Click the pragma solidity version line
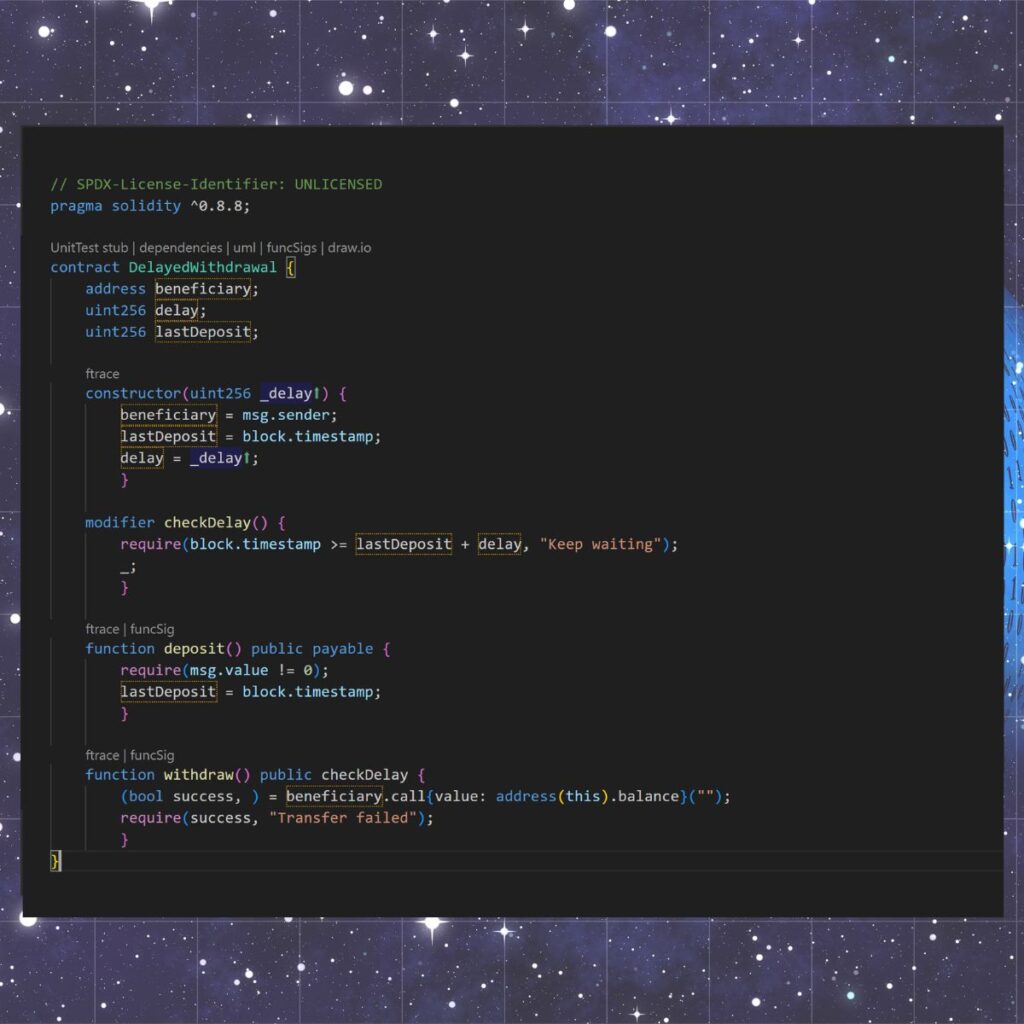Viewport: 1024px width, 1024px height. pyautogui.click(x=151, y=205)
